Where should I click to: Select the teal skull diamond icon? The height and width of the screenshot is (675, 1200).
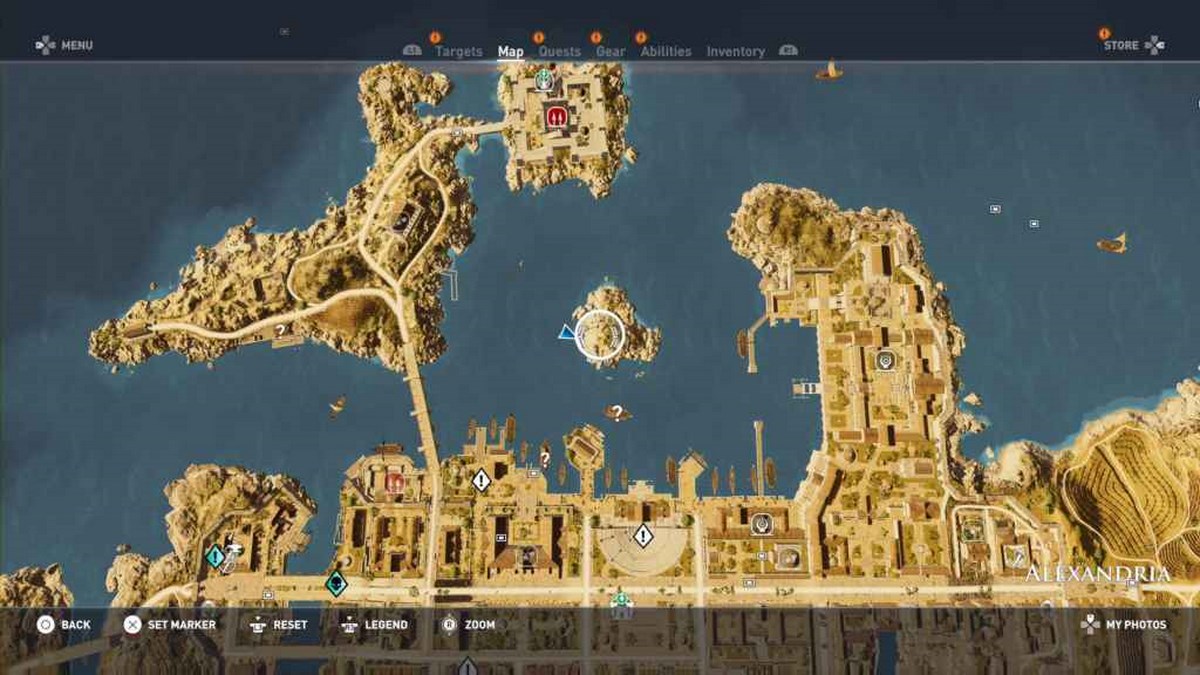(x=337, y=584)
